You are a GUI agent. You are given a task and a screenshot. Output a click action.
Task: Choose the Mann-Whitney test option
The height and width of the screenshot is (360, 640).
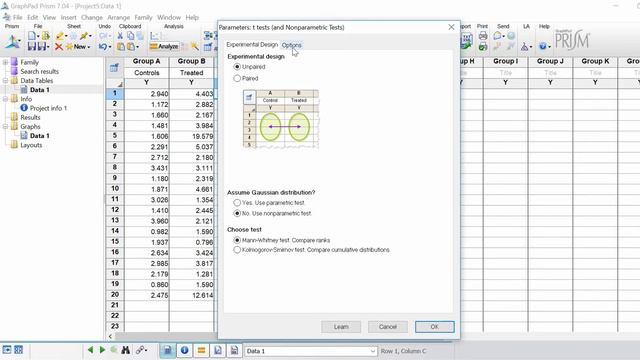237,240
